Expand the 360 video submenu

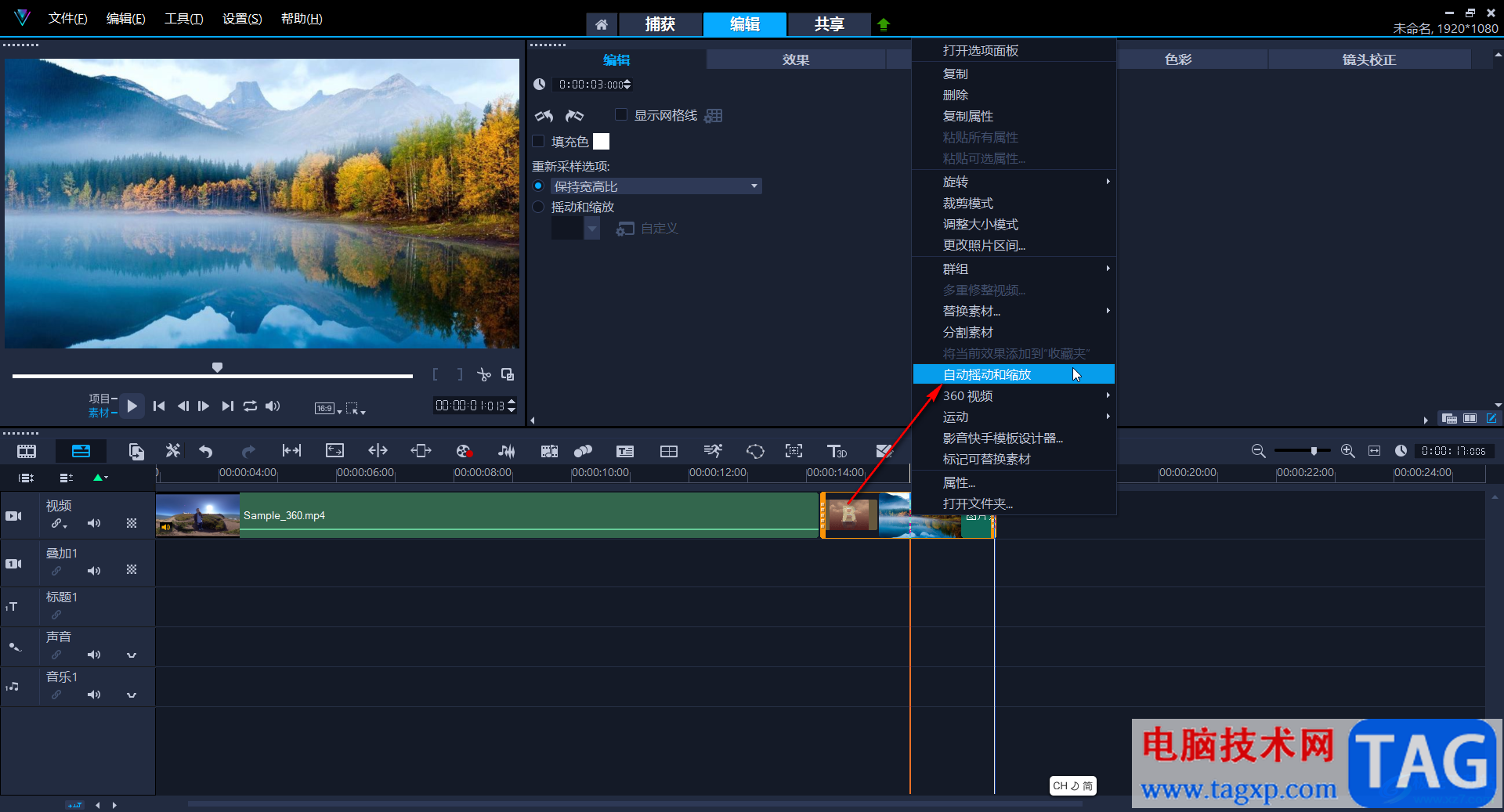(1014, 395)
